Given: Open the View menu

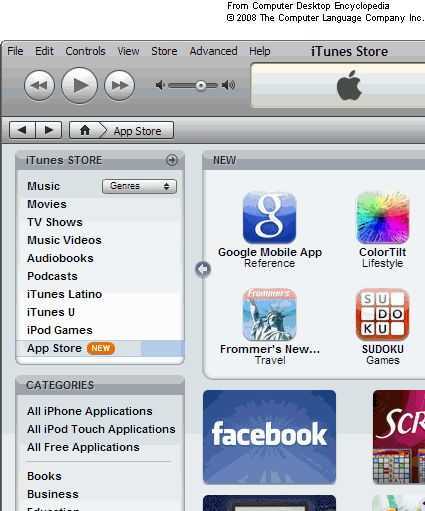Looking at the screenshot, I should pos(128,51).
